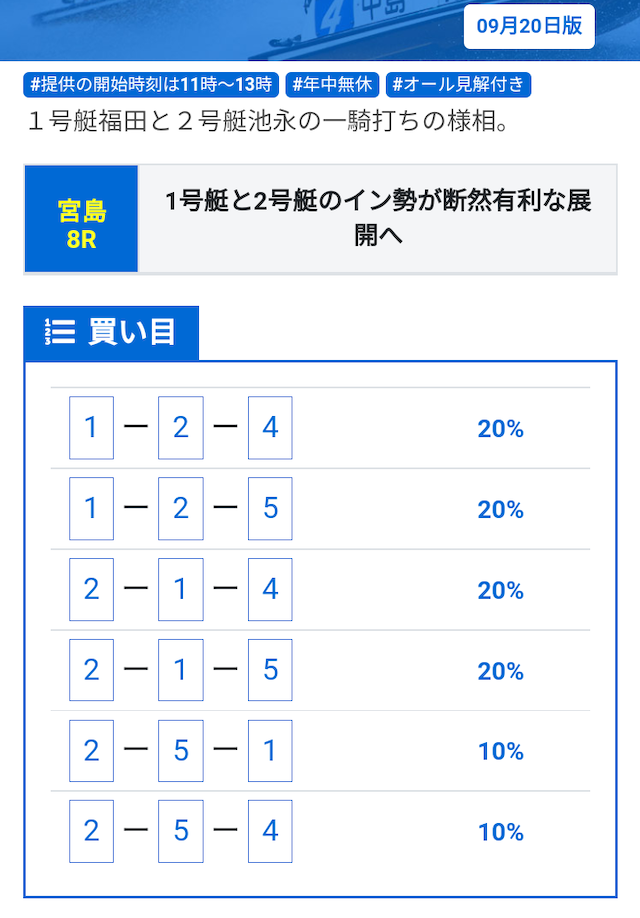The image size is (640, 918).
Task: Click the 20% allocation of 1-2-4 row
Action: click(x=501, y=429)
